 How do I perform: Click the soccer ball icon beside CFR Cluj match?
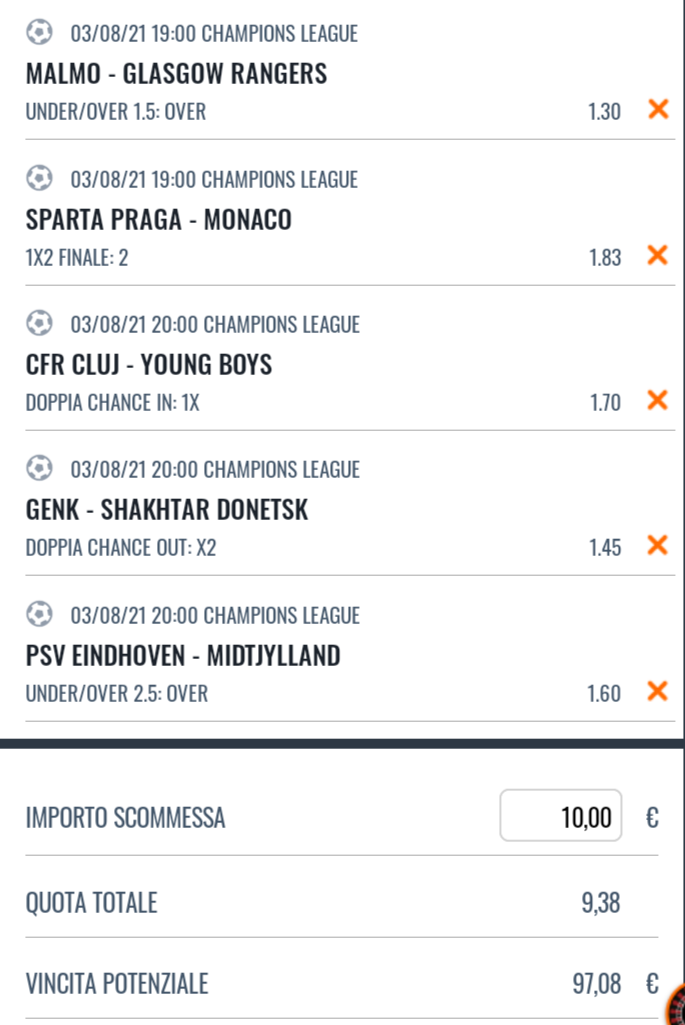click(x=39, y=323)
